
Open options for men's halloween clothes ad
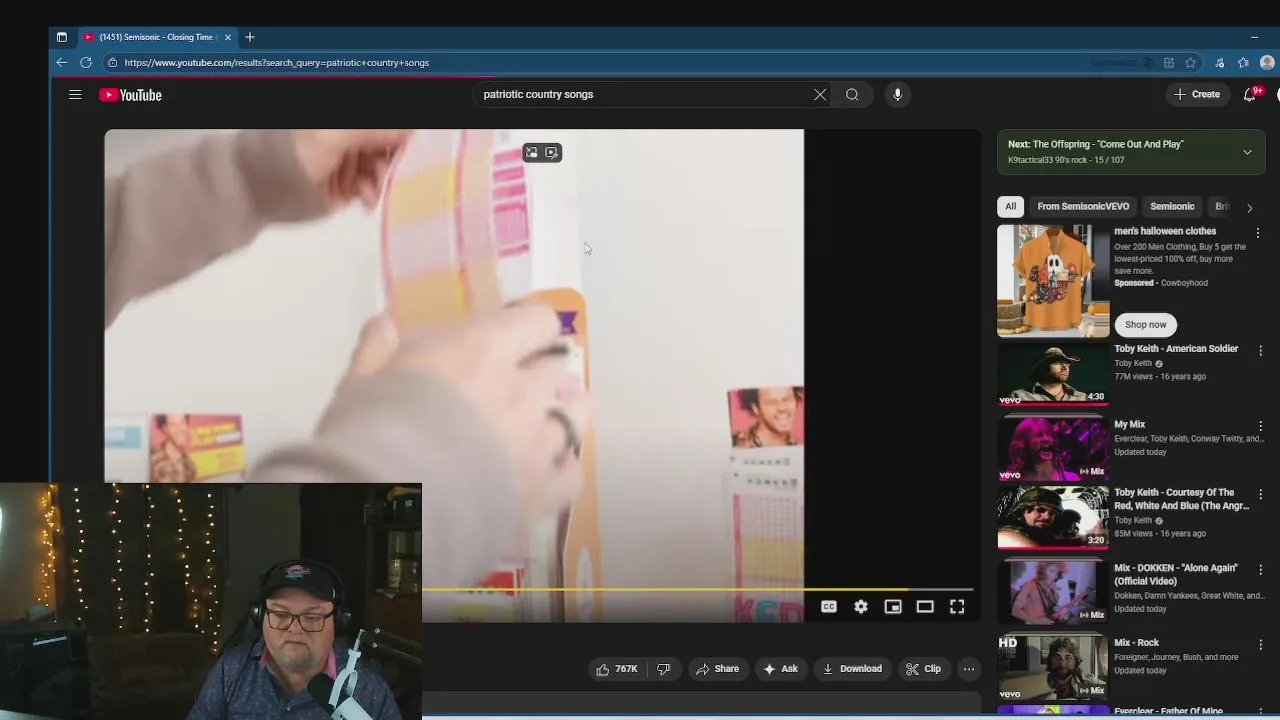click(x=1258, y=233)
